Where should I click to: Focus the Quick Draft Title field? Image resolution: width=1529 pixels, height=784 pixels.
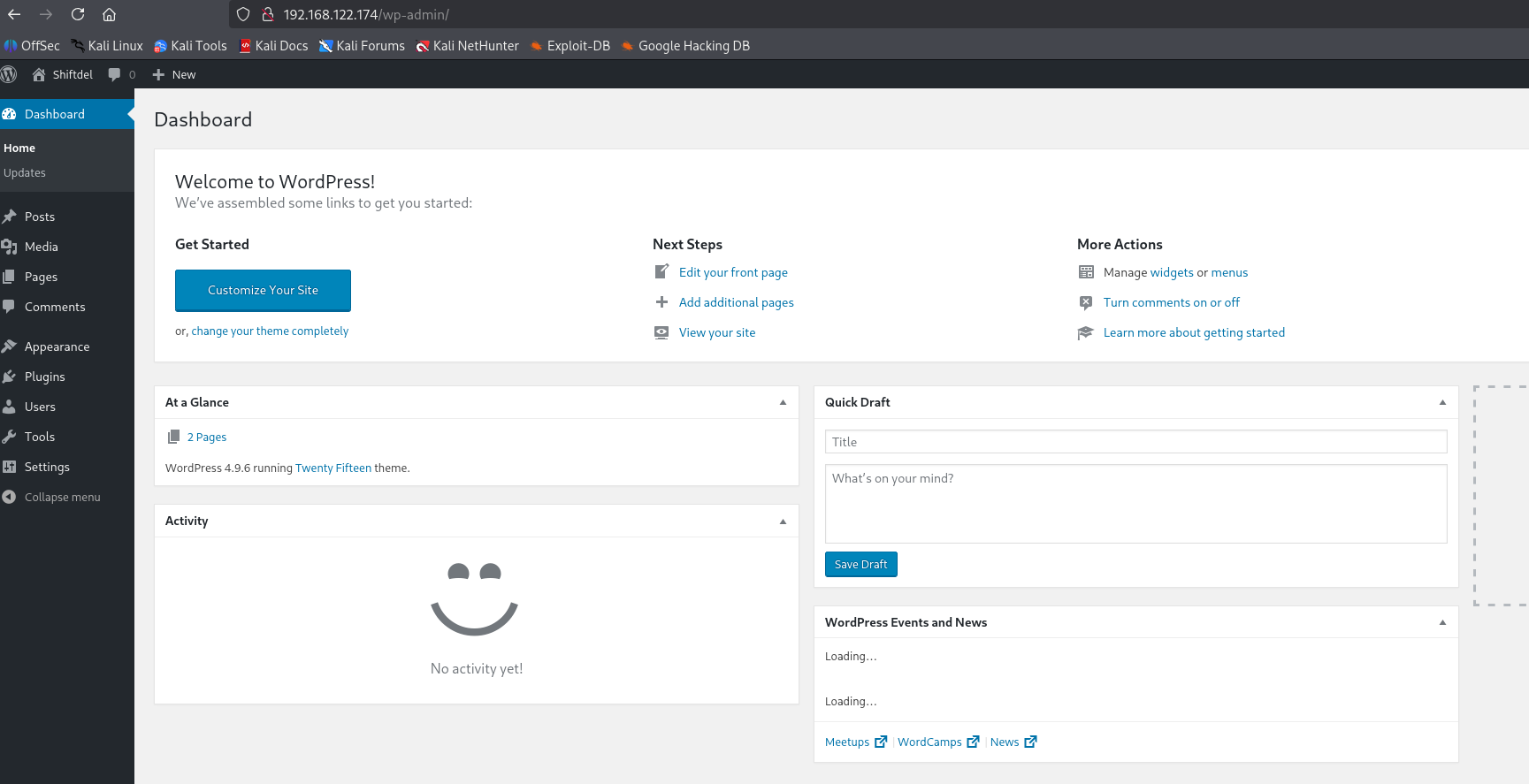1136,442
